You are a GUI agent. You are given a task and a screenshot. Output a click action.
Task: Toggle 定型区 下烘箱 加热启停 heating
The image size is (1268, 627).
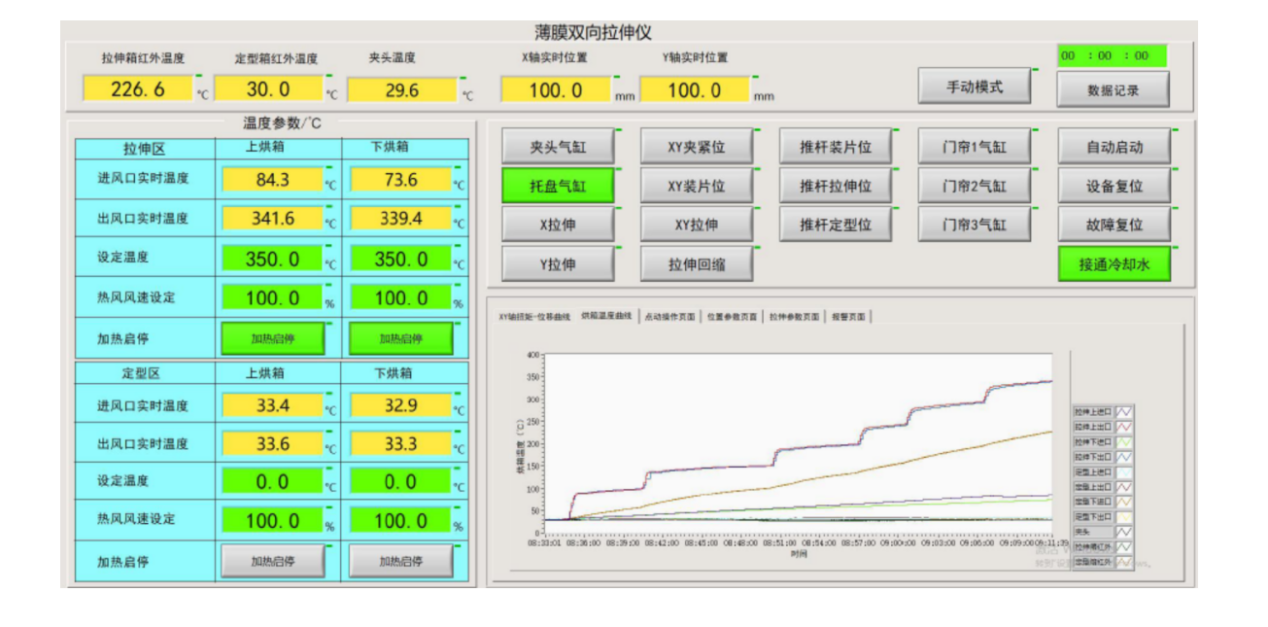400,562
